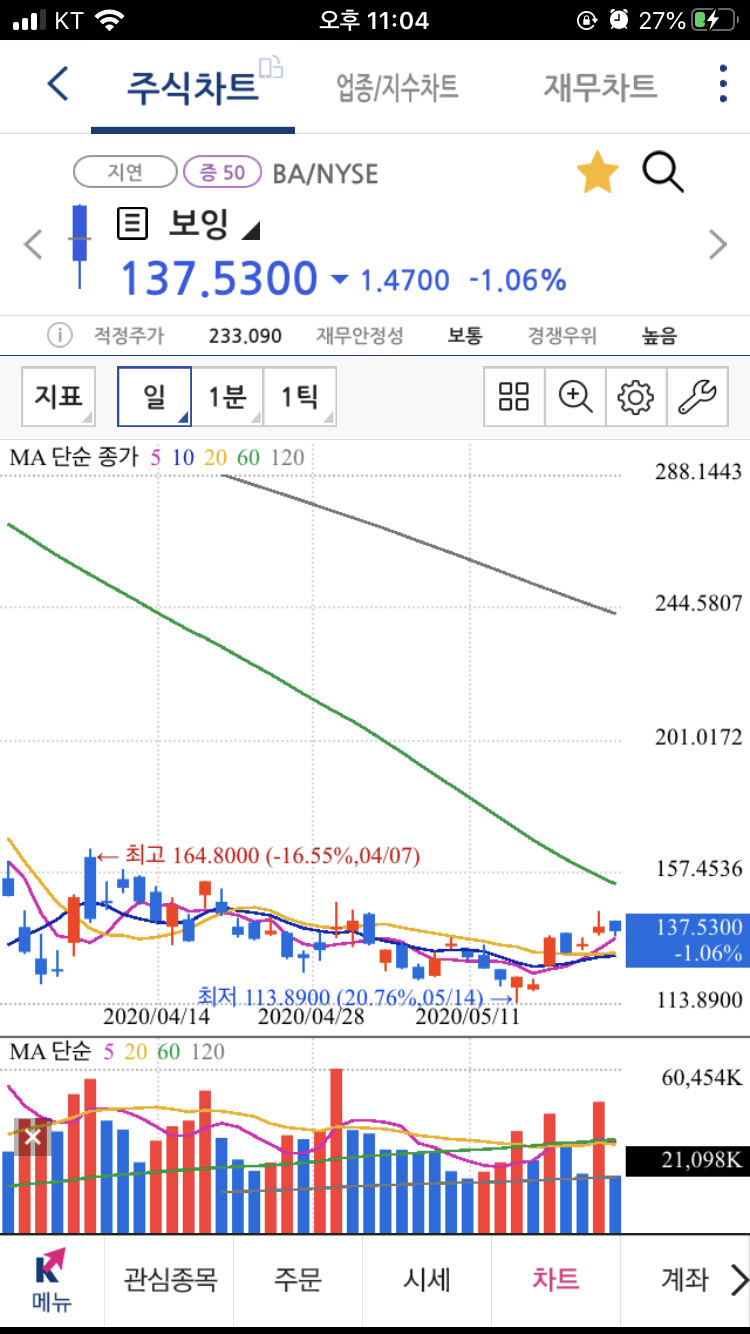Open the grid multi-chart layout icon
Screen dimensions: 750x1334
pyautogui.click(x=514, y=397)
